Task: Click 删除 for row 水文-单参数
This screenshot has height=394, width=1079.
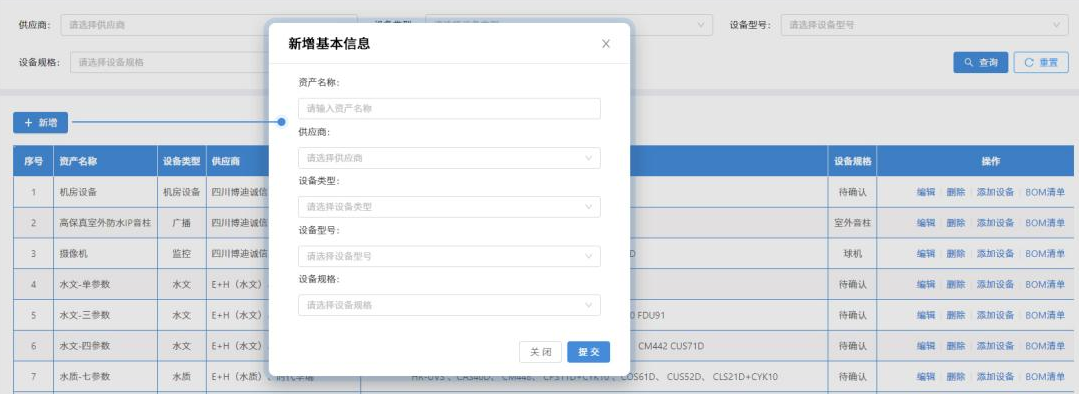Action: point(956,285)
